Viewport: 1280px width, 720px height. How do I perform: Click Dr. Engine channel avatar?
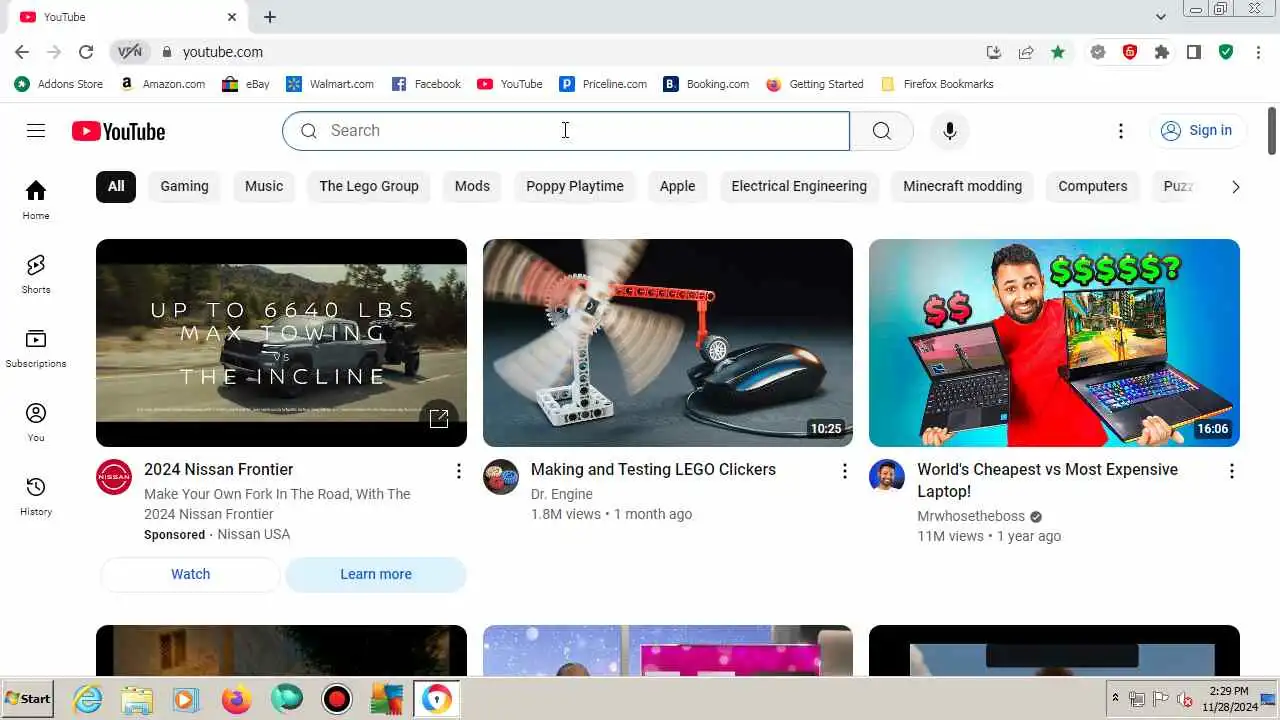pos(501,477)
